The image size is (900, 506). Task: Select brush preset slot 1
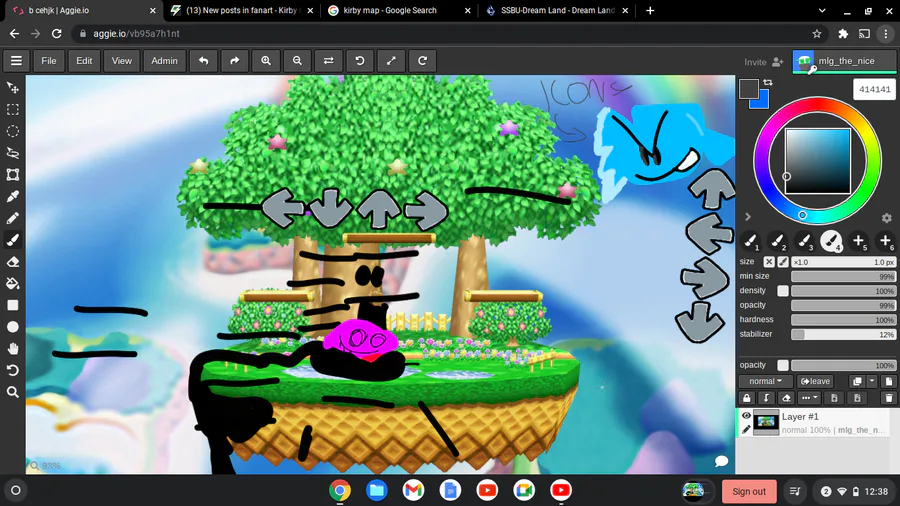750,241
